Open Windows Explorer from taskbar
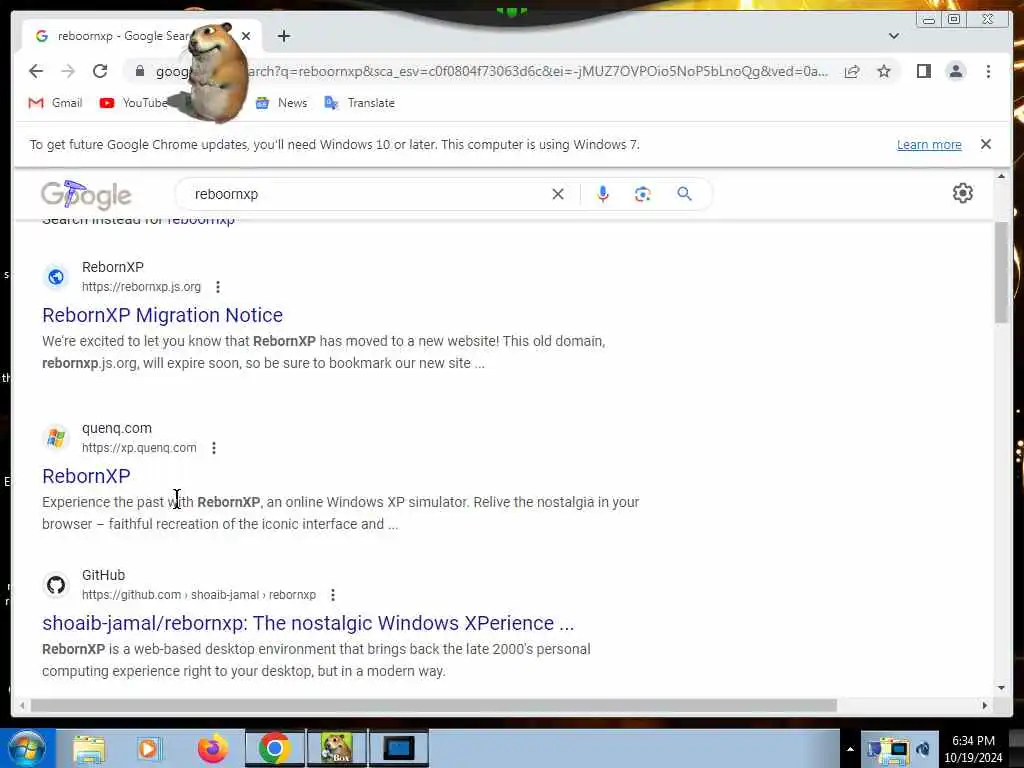Screen dimensions: 1024x768 [x=89, y=749]
